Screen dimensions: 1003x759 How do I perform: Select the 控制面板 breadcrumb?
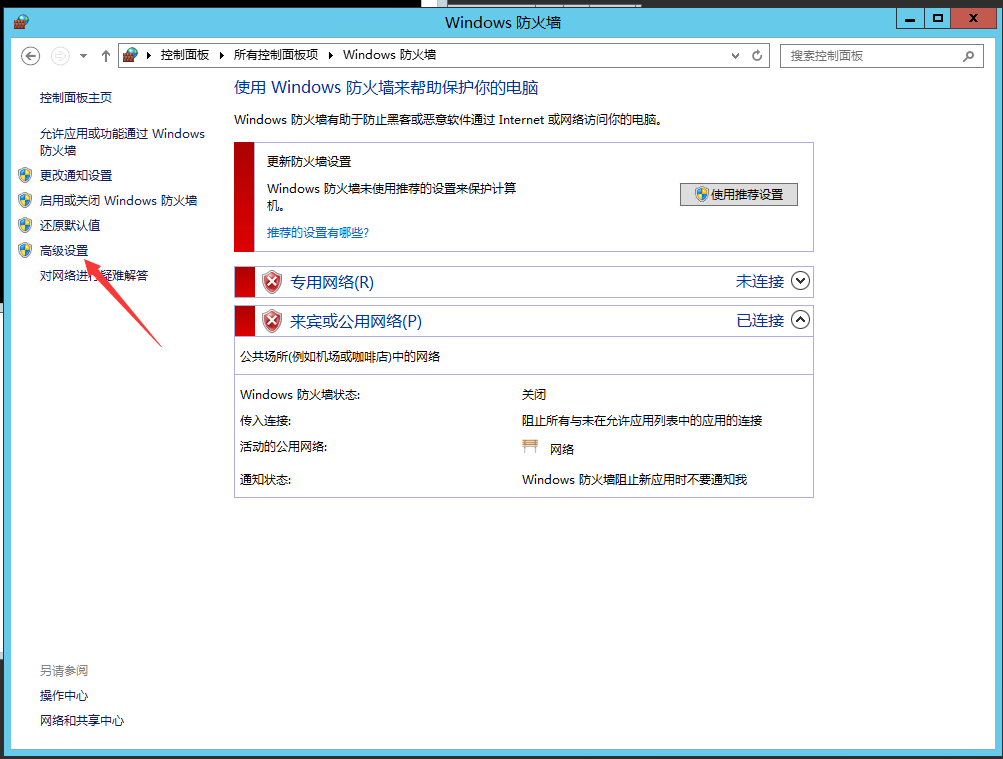[x=184, y=55]
